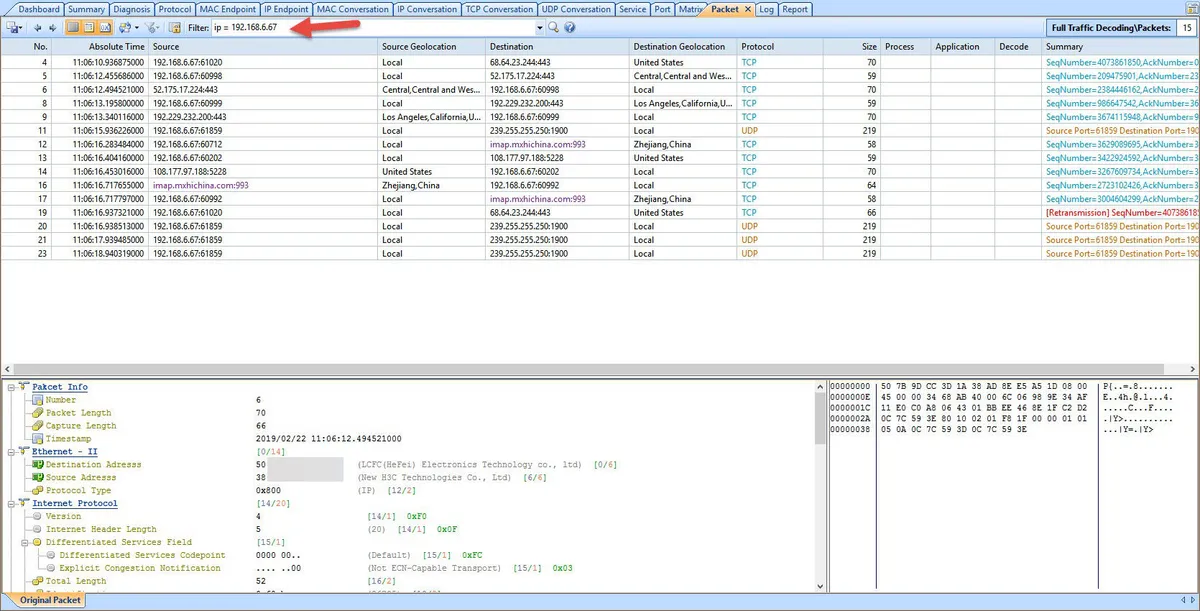The width and height of the screenshot is (1200, 611).
Task: Close the Packet tab with its X
Action: pyautogui.click(x=748, y=9)
